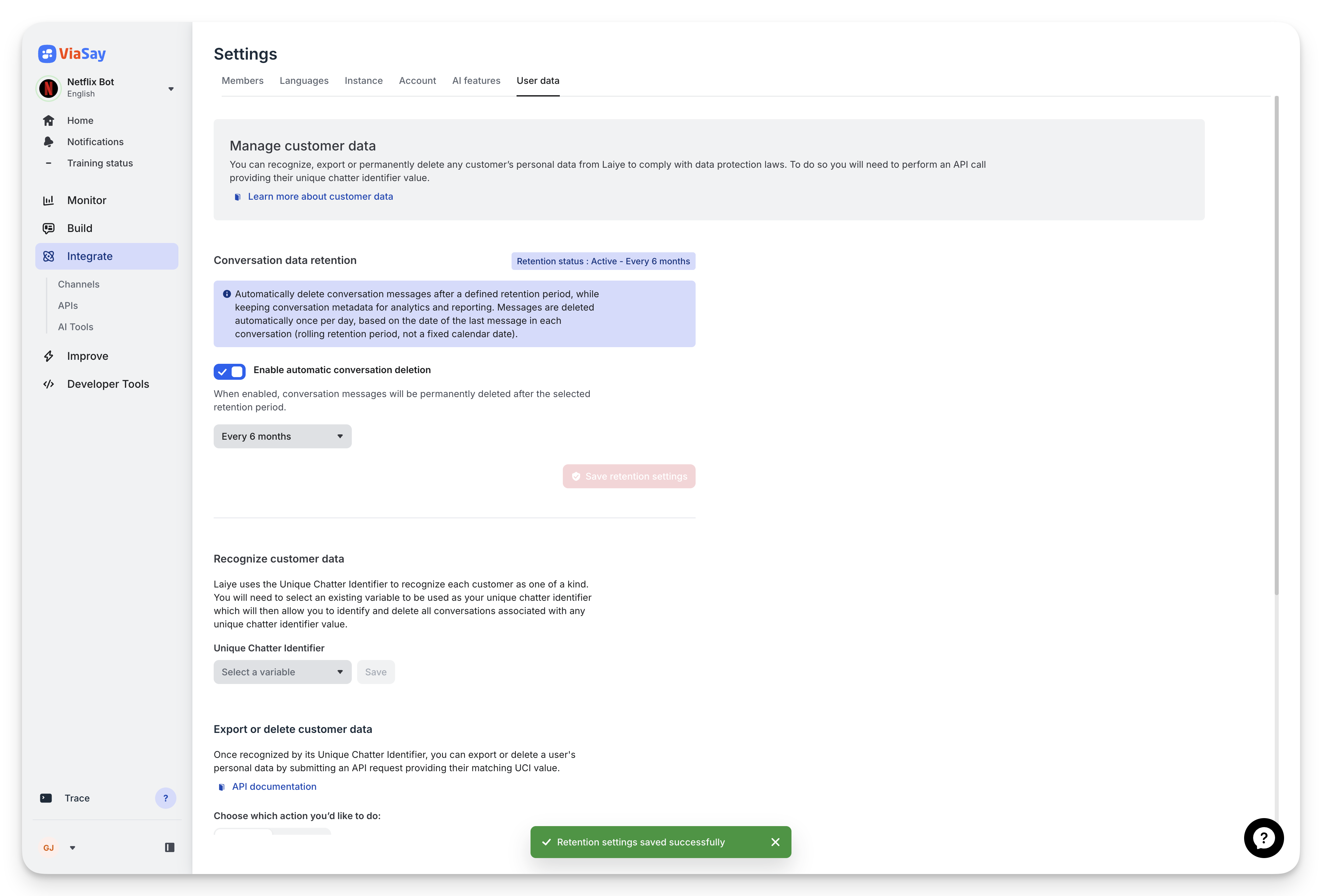Open Developer Tools code icon
Screen dimensions: 1322x896
[x=48, y=384]
